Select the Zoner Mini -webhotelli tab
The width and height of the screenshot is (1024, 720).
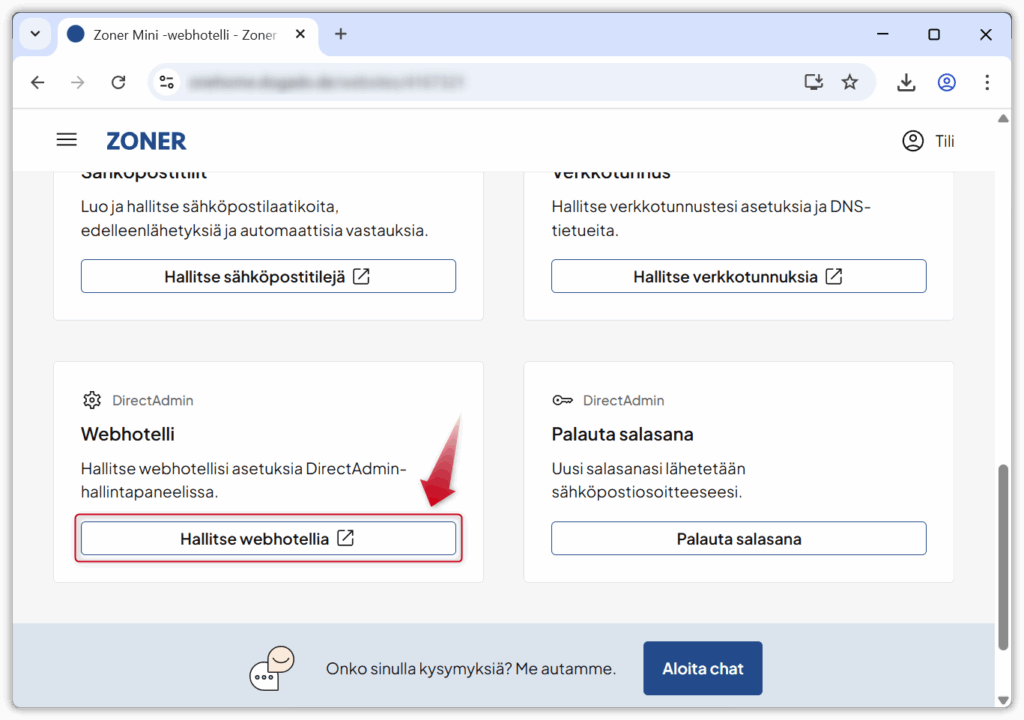click(x=180, y=34)
